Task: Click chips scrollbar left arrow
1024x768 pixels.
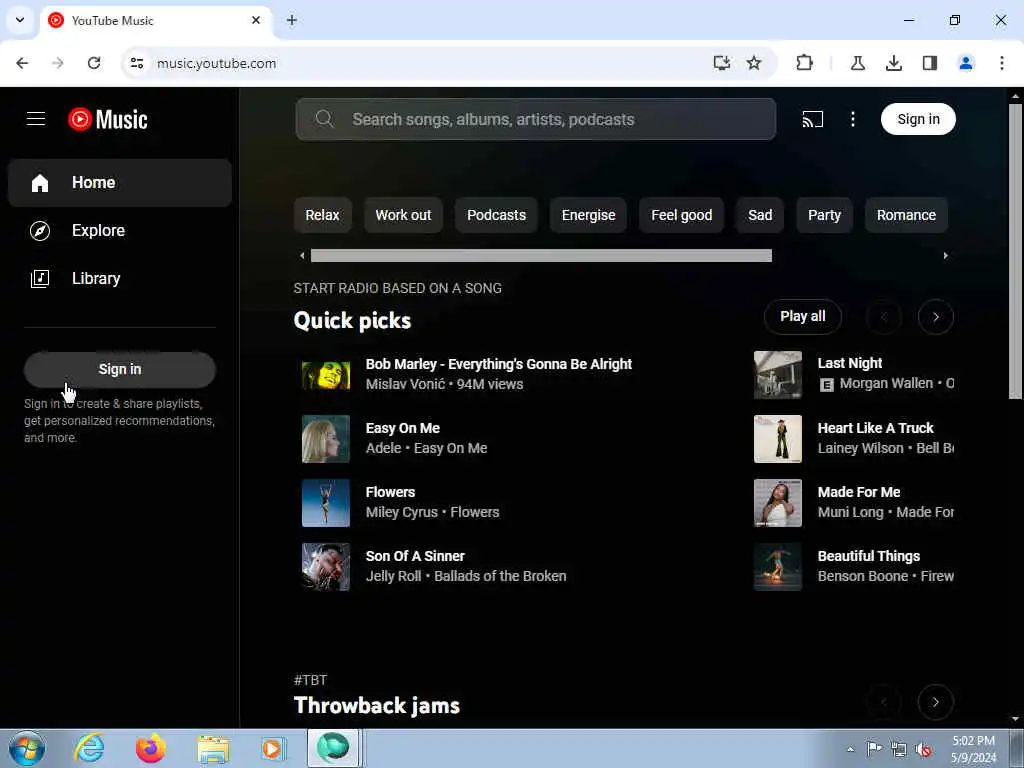Action: tap(302, 255)
